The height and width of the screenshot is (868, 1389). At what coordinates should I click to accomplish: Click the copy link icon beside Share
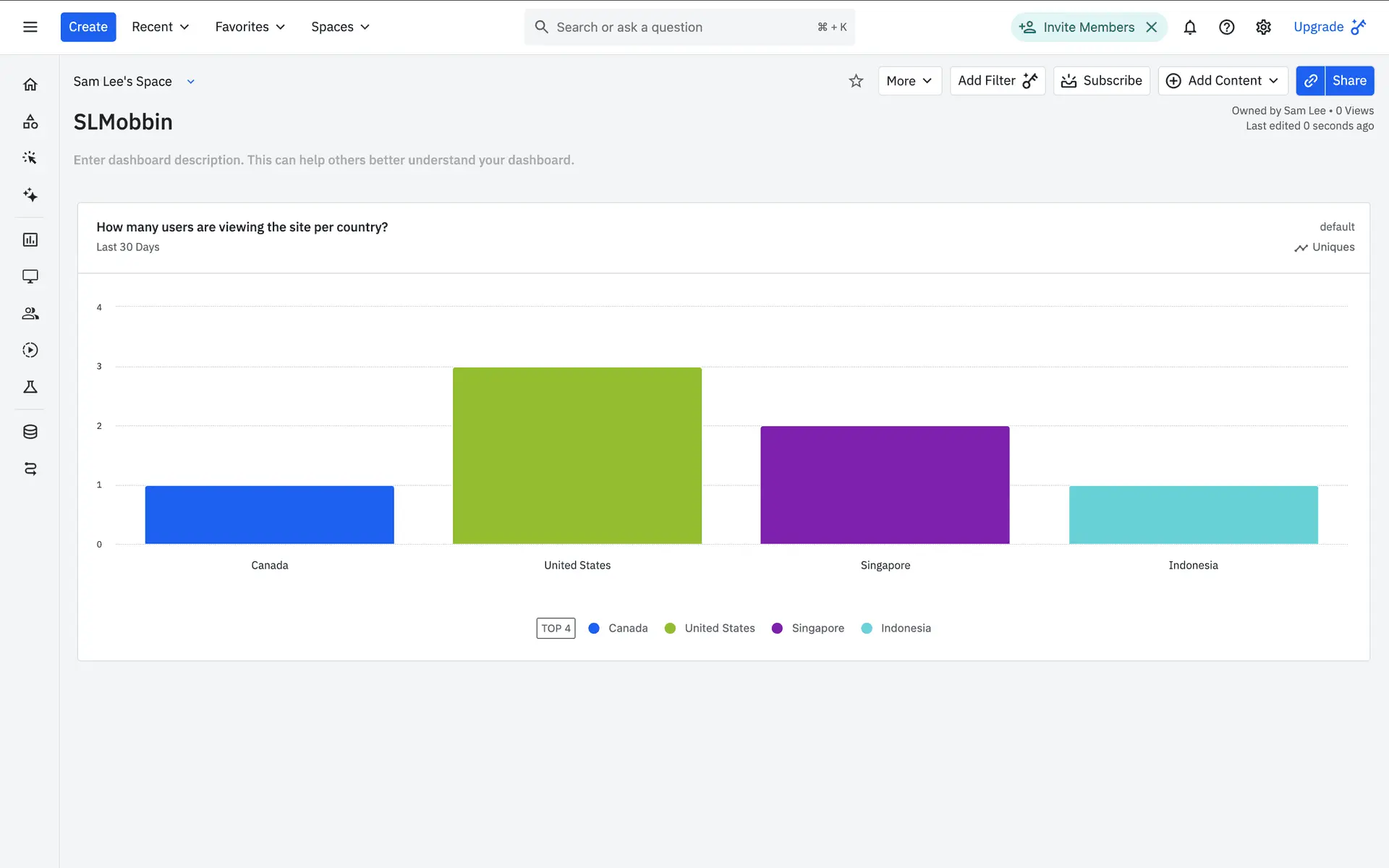(1310, 81)
